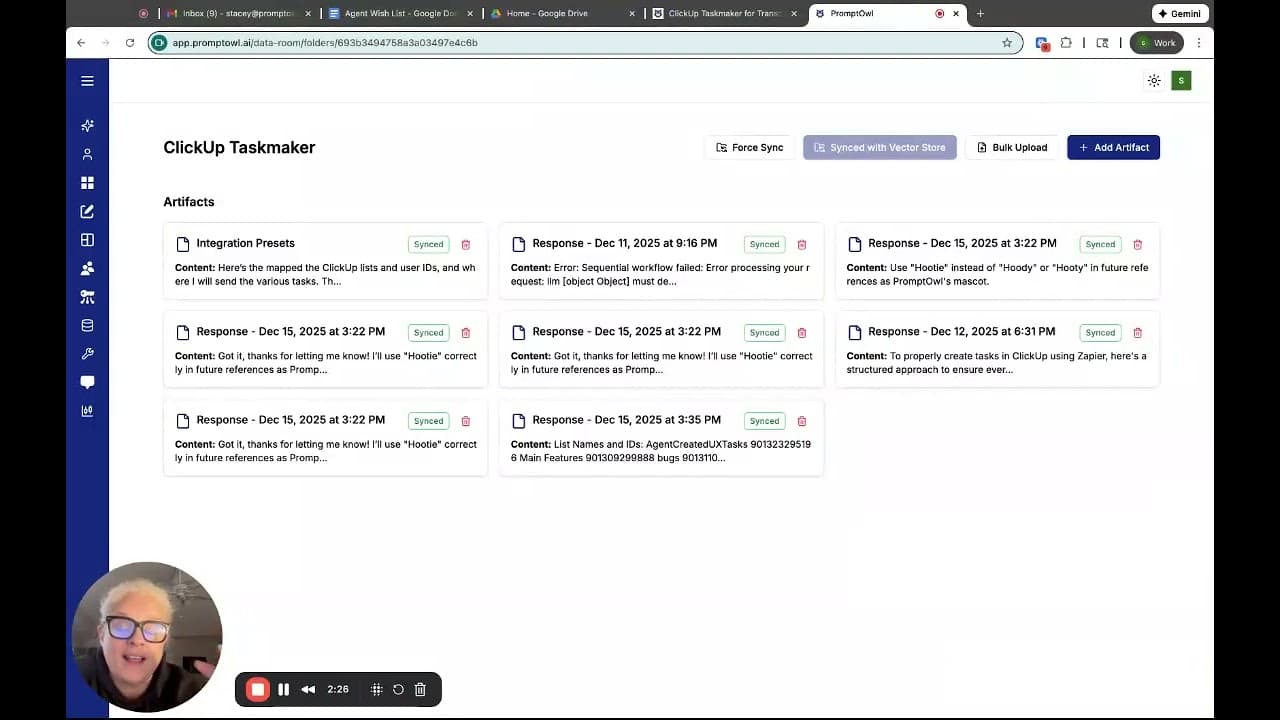Select the wrench settings icon in sidebar
Image resolution: width=1280 pixels, height=720 pixels.
87,353
